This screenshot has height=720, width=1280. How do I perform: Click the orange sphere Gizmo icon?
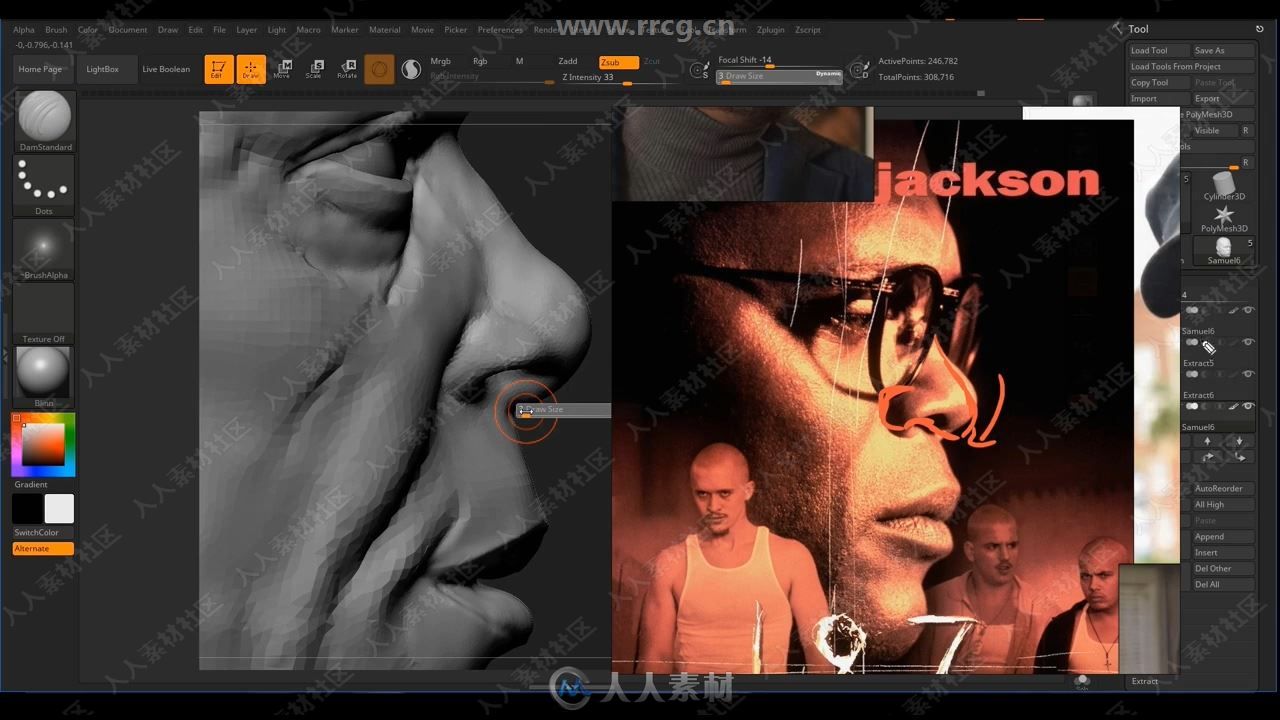(x=379, y=69)
